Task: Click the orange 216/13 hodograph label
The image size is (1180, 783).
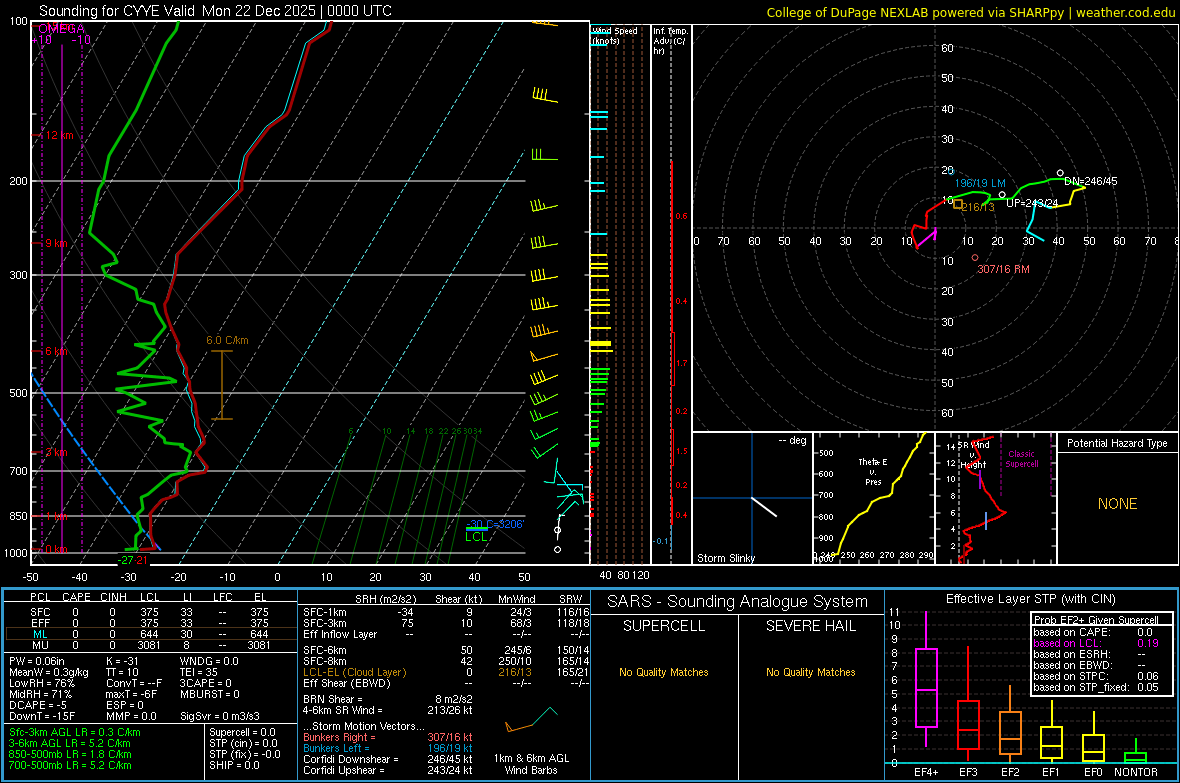Action: [978, 207]
